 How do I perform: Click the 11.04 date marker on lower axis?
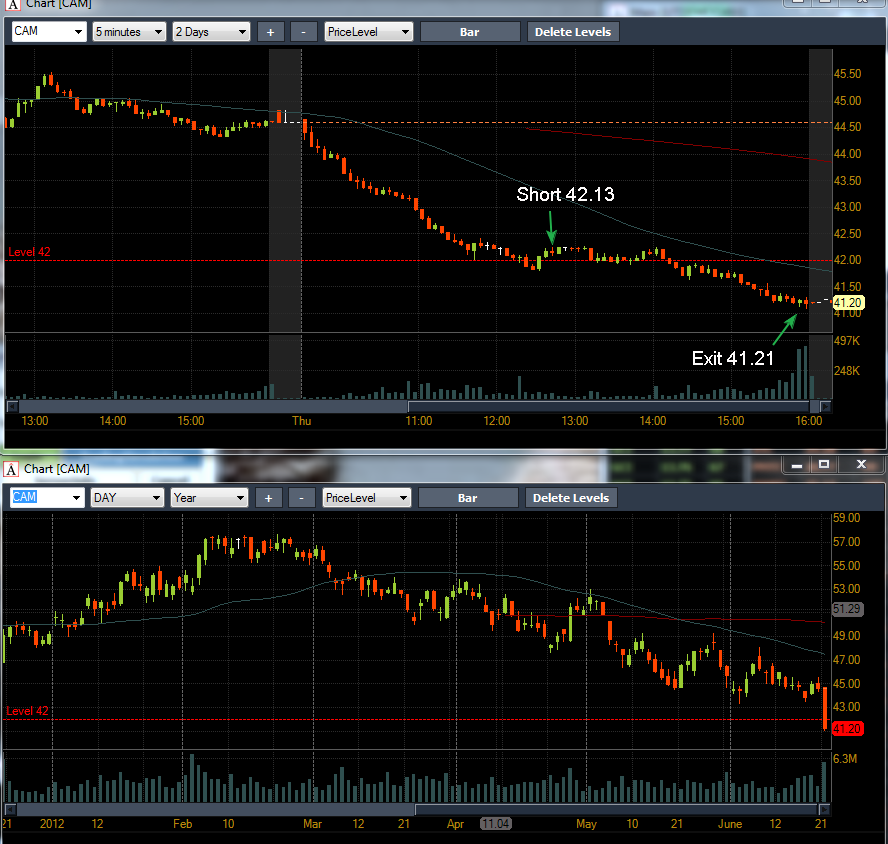point(496,824)
